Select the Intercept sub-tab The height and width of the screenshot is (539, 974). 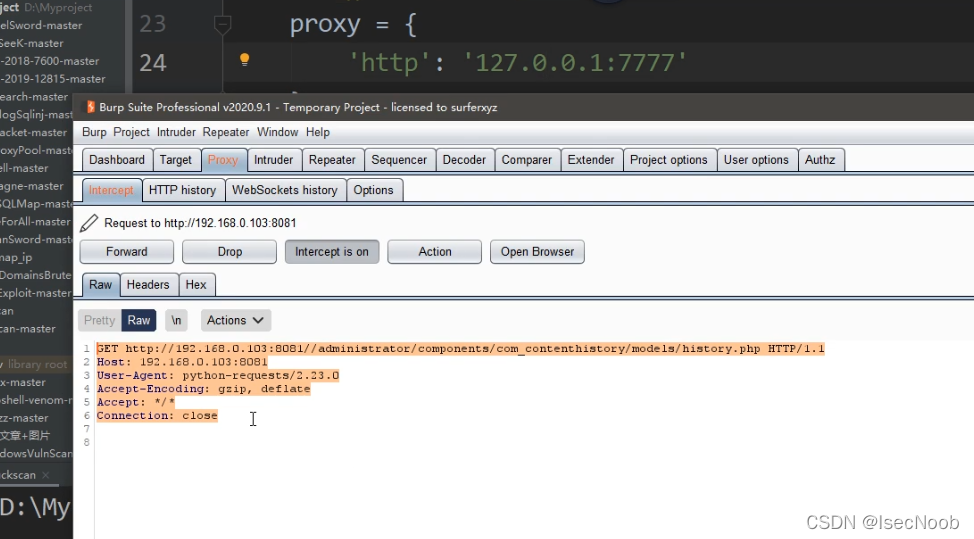tap(111, 190)
